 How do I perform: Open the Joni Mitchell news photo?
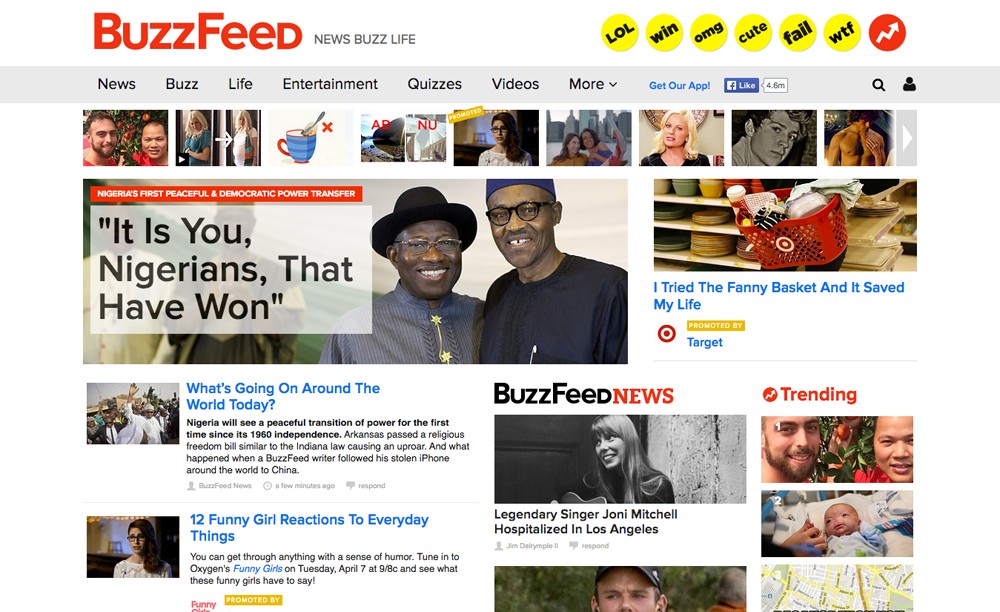click(x=620, y=459)
